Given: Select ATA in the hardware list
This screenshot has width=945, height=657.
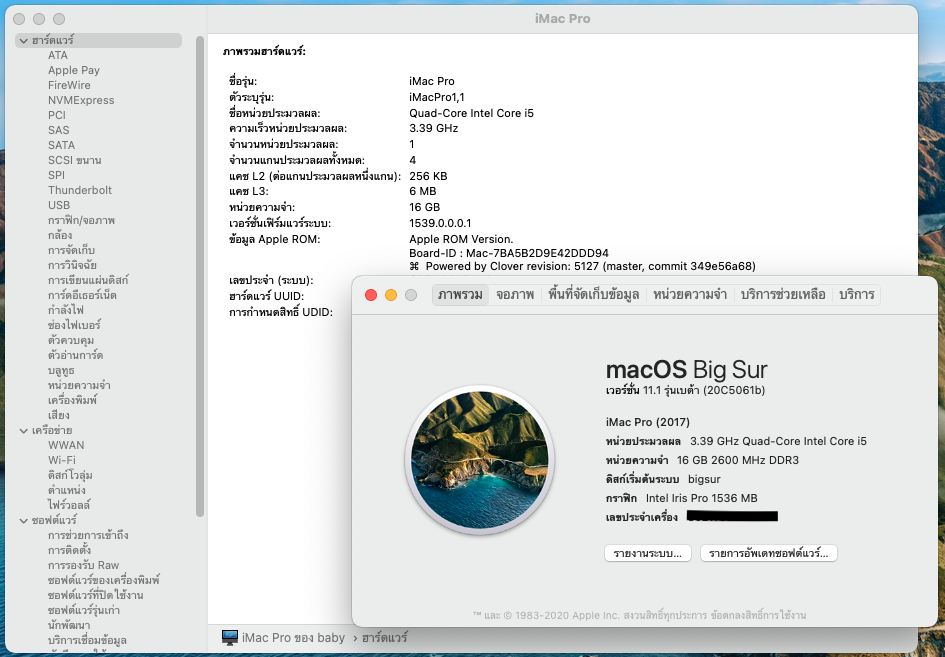Looking at the screenshot, I should (x=58, y=55).
